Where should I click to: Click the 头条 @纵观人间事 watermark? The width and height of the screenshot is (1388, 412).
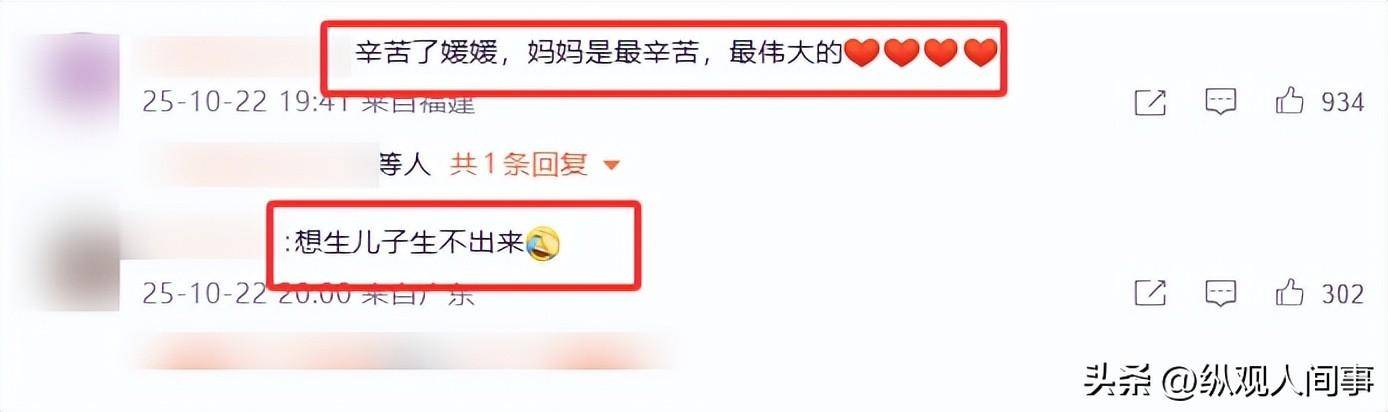pyautogui.click(x=1231, y=380)
